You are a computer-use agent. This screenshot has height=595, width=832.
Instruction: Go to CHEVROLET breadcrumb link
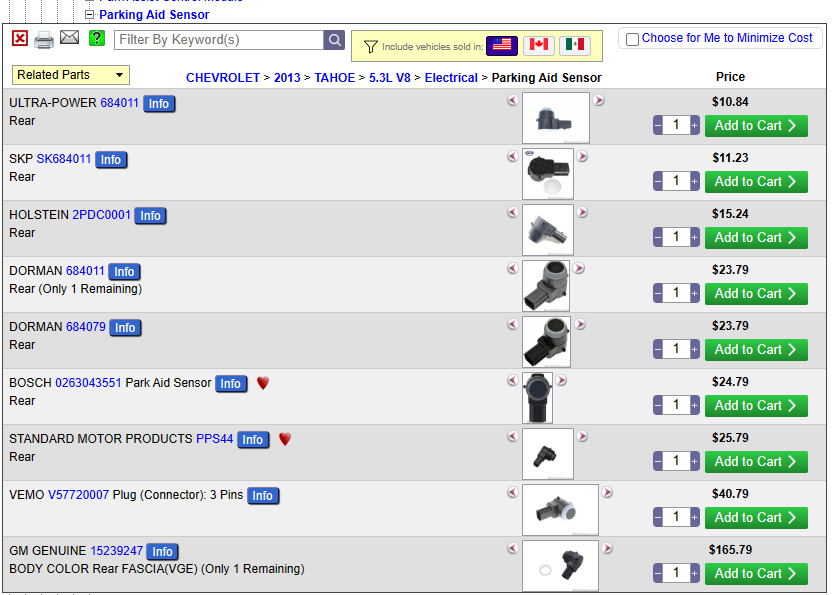tap(223, 78)
